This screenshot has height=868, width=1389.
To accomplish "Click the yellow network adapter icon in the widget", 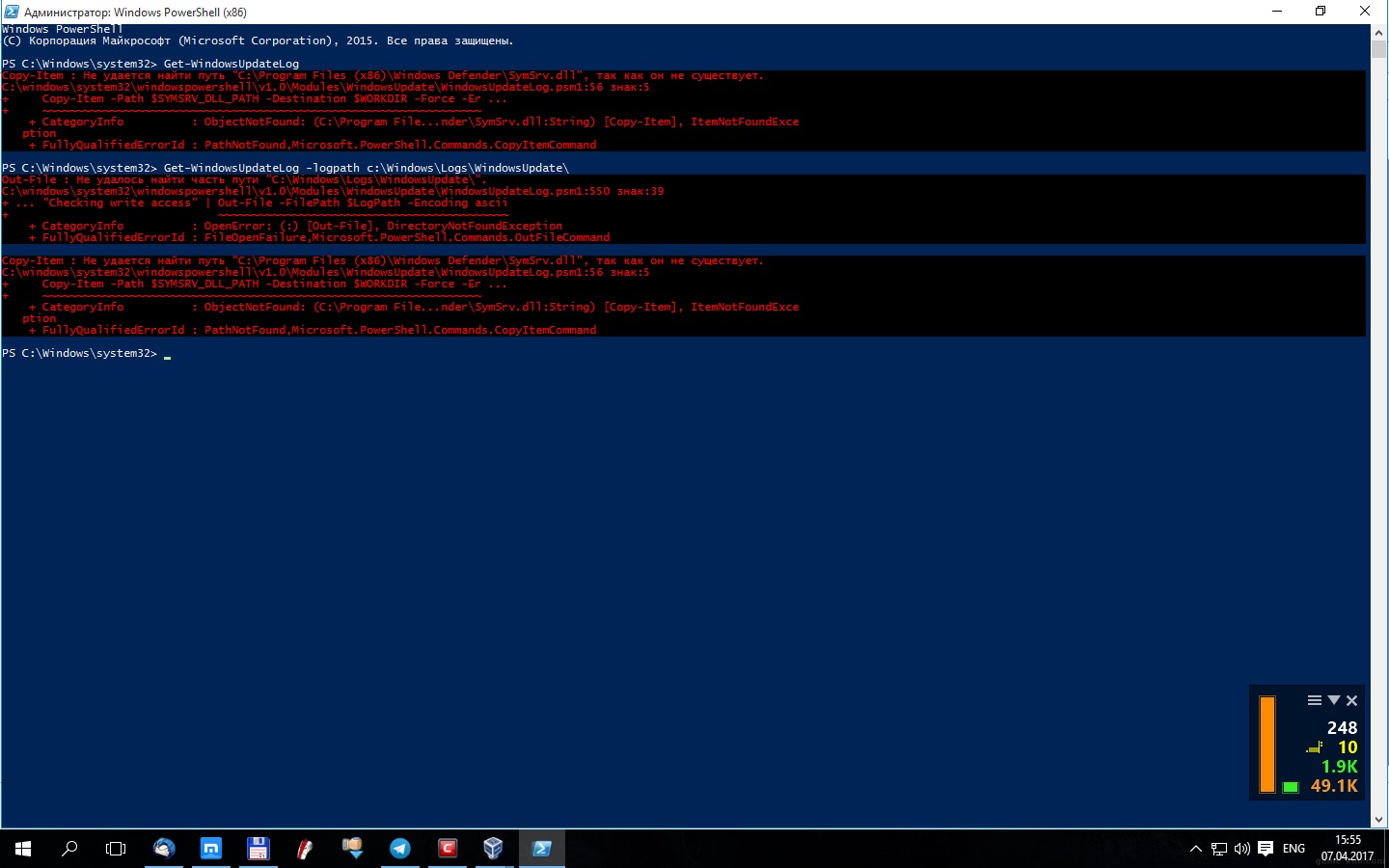I will click(1315, 747).
